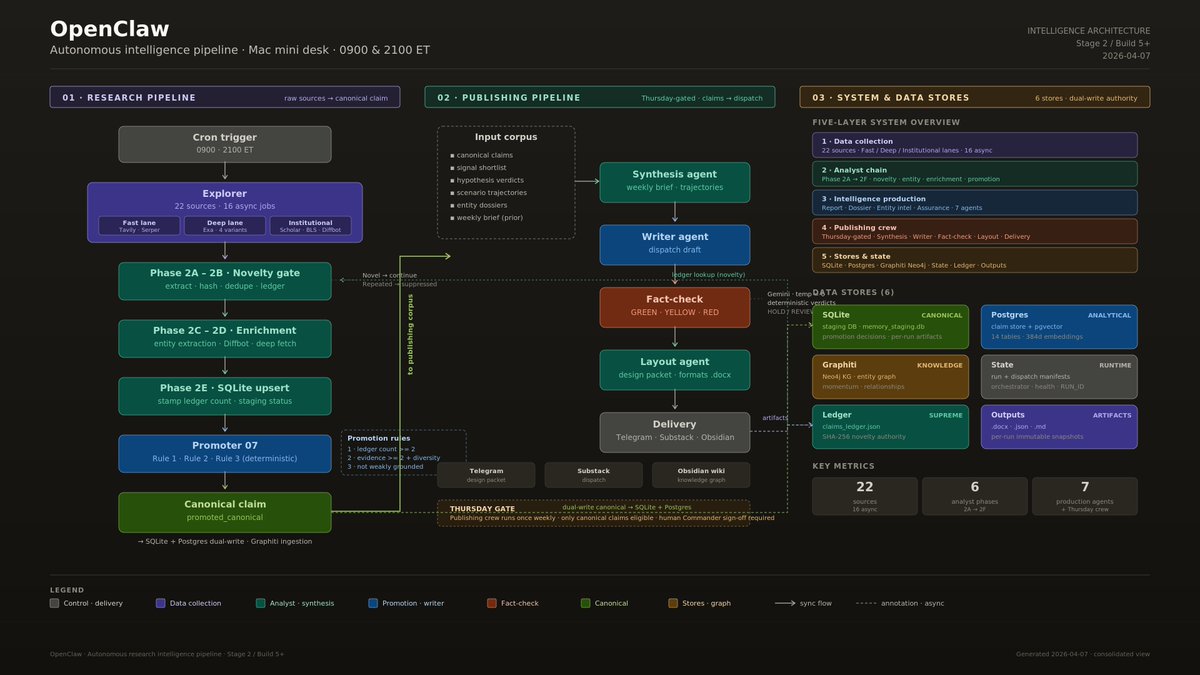Open the 03 · System & Data Stores header
Screen dimensions: 1200x675
[890, 97]
